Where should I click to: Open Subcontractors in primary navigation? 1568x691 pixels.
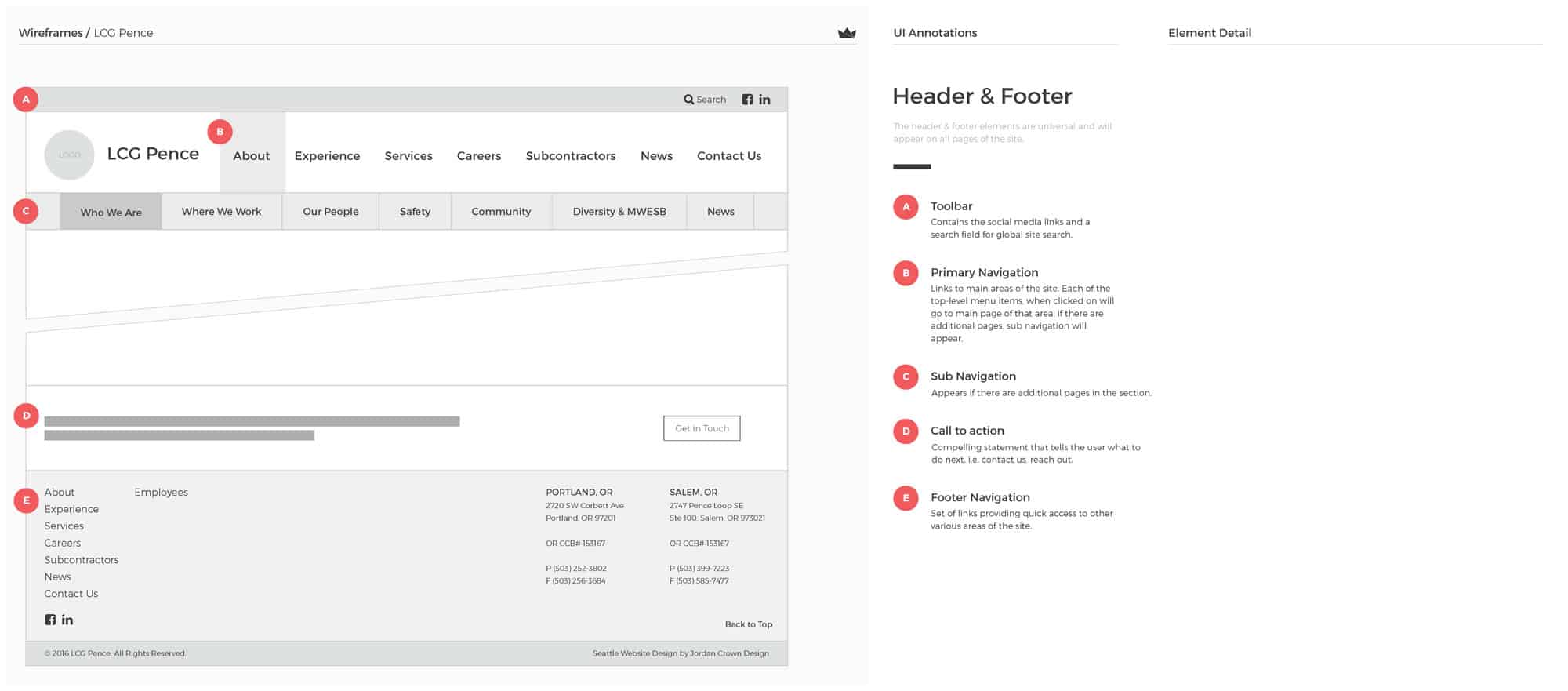point(571,156)
